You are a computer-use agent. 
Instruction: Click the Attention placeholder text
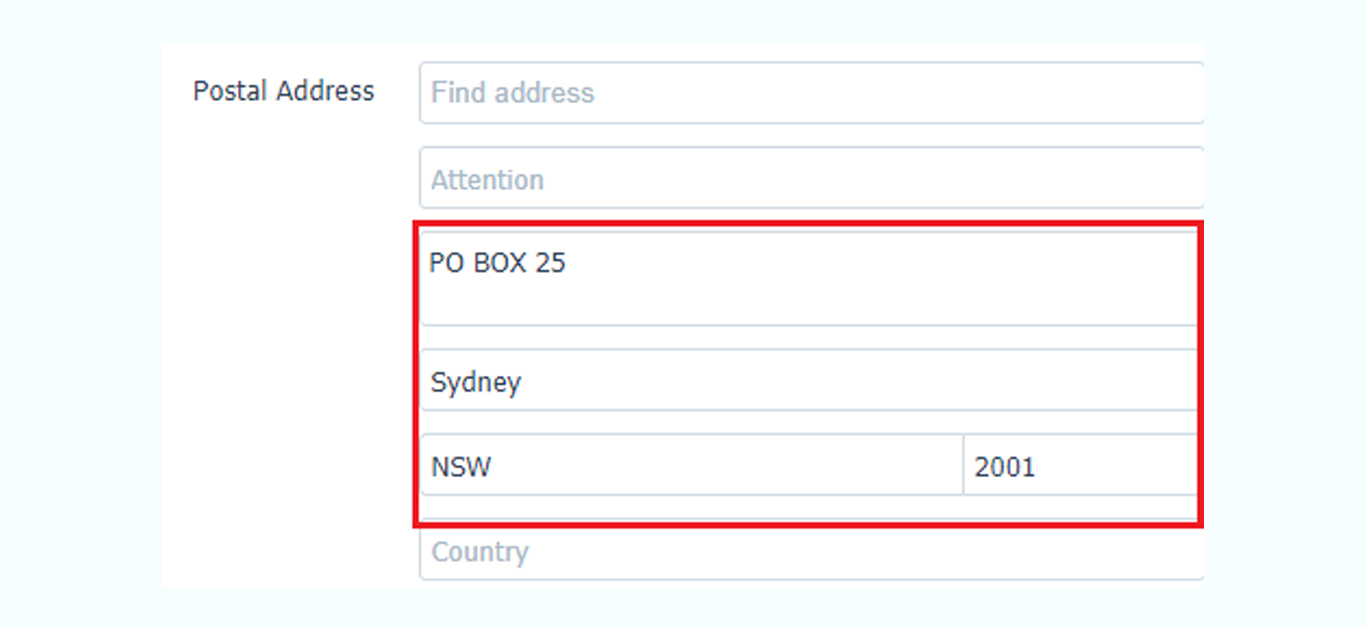coord(488,180)
